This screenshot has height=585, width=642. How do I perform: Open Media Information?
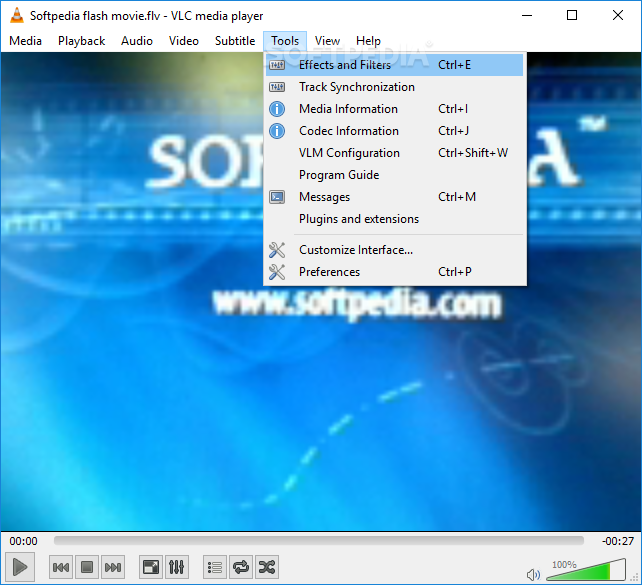click(394, 109)
